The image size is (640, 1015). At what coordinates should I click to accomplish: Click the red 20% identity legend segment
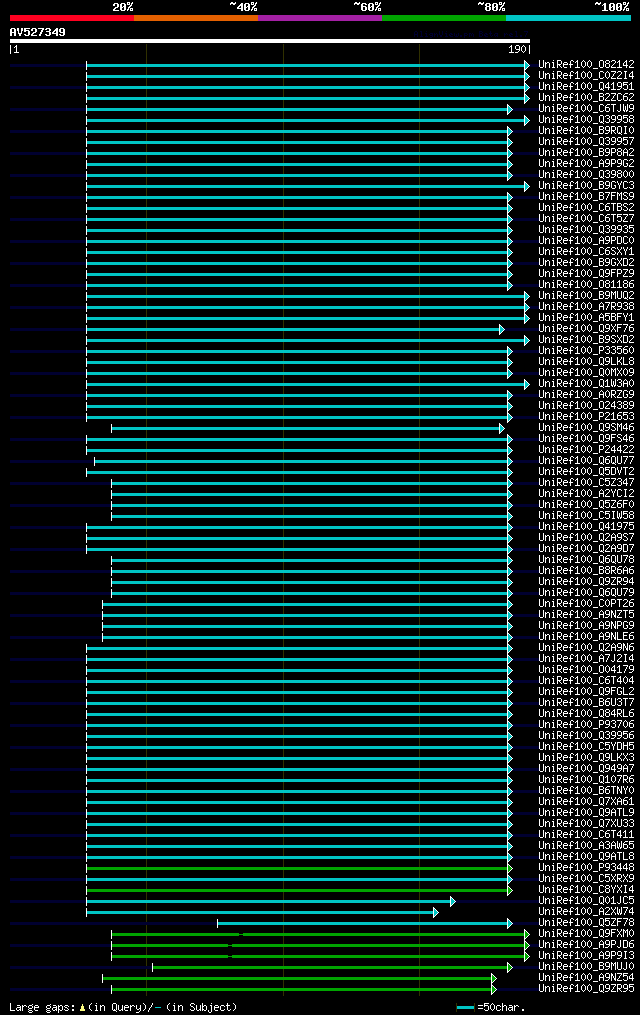point(72,18)
